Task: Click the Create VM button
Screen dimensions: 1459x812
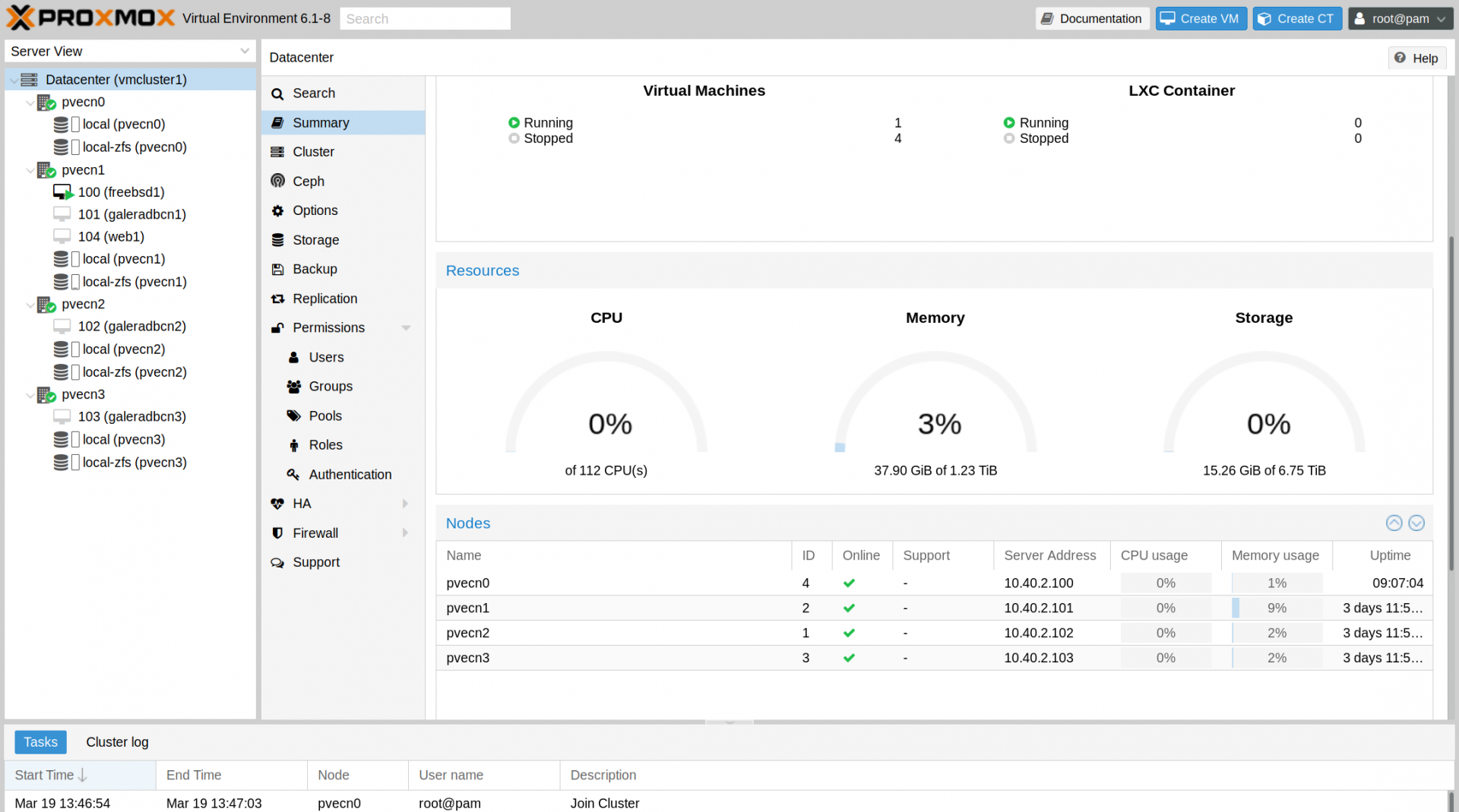Action: click(x=1201, y=18)
